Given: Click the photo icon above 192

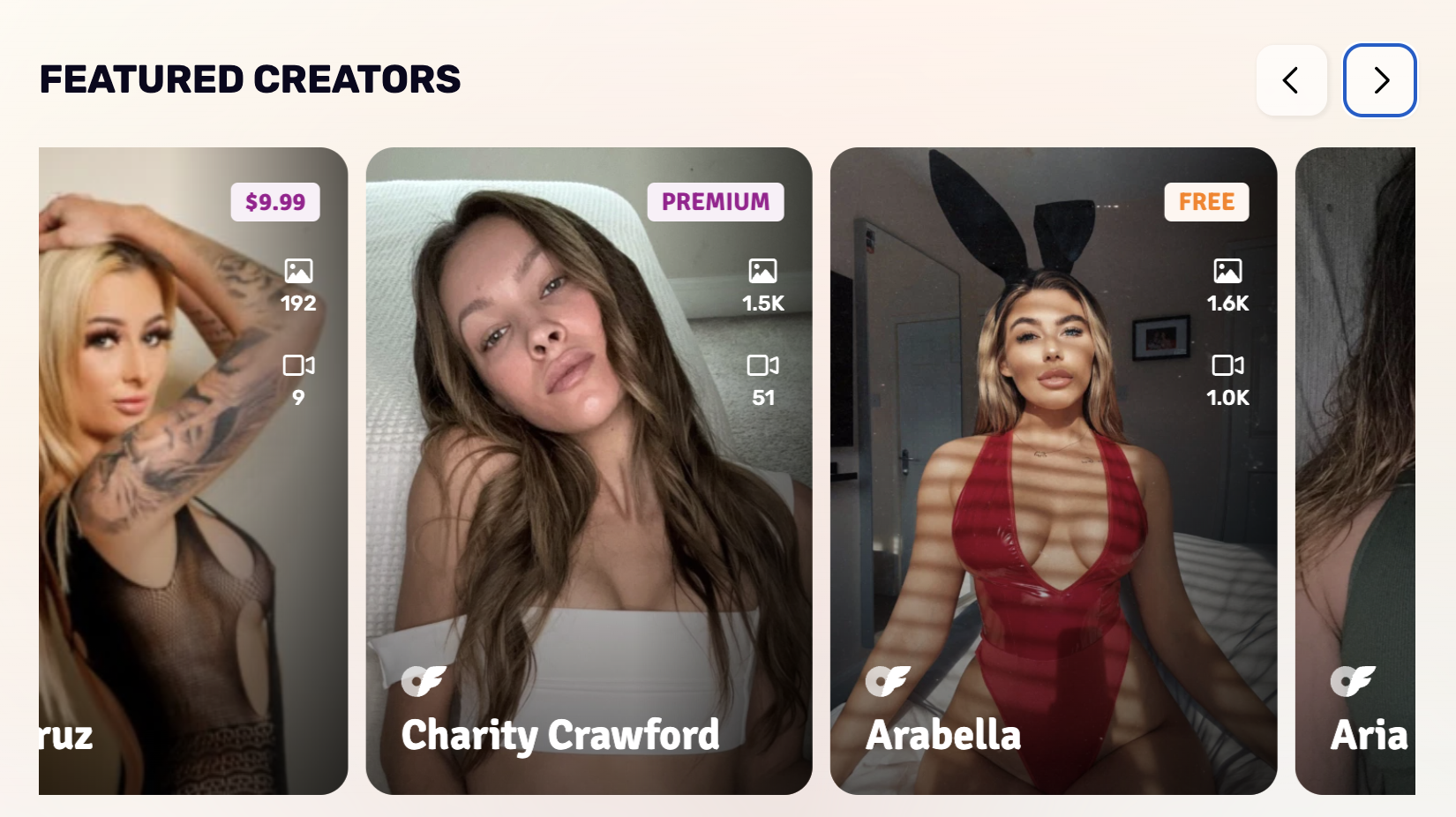Looking at the screenshot, I should click(298, 271).
